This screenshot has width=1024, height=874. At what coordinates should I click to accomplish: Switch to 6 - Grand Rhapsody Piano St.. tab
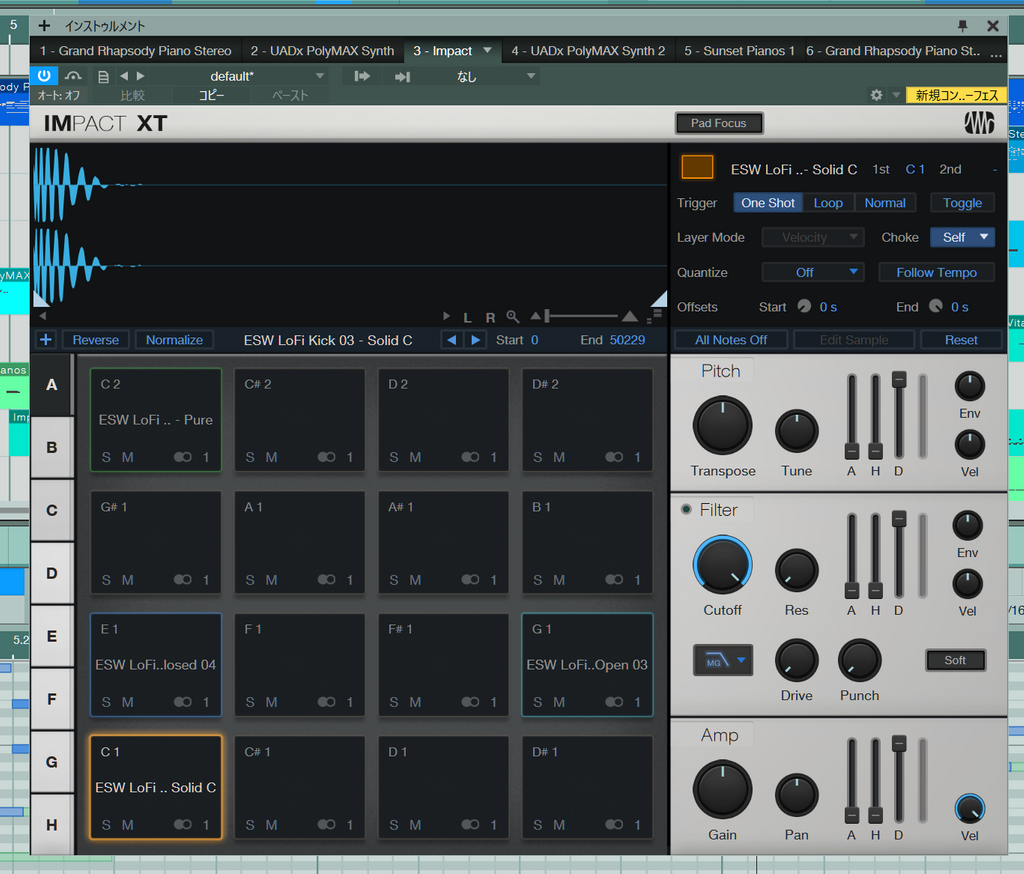[x=893, y=51]
